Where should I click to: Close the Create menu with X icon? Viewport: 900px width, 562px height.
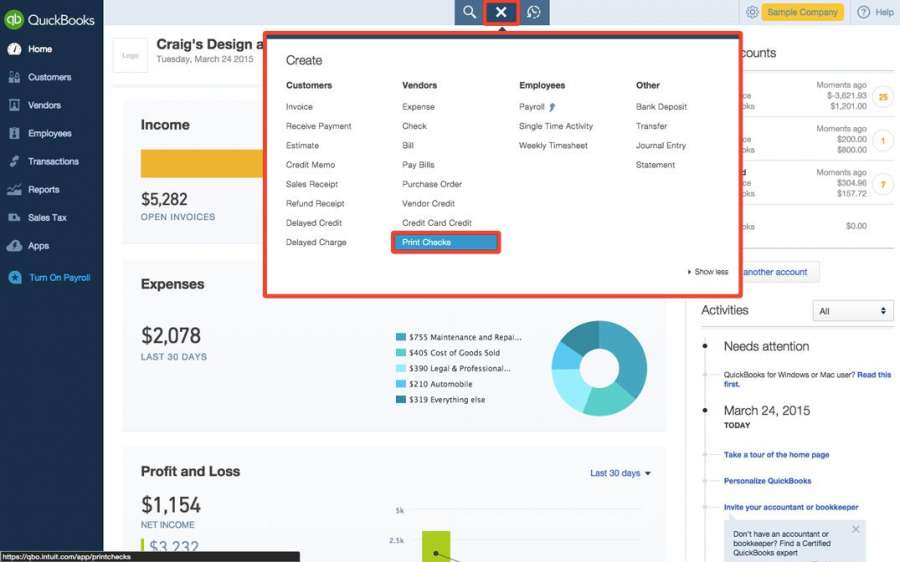(x=501, y=12)
